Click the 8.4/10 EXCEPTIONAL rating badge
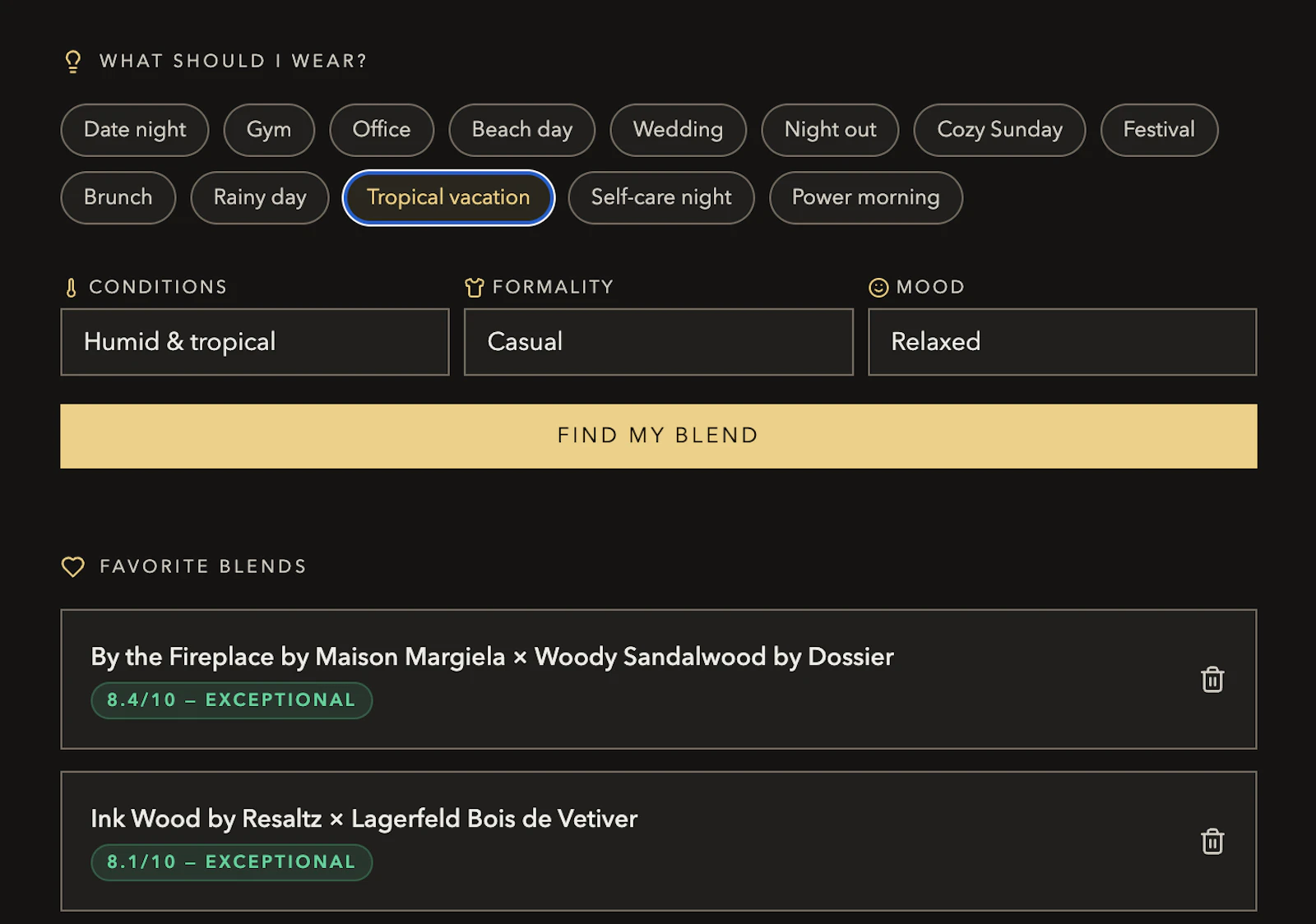 click(x=231, y=700)
